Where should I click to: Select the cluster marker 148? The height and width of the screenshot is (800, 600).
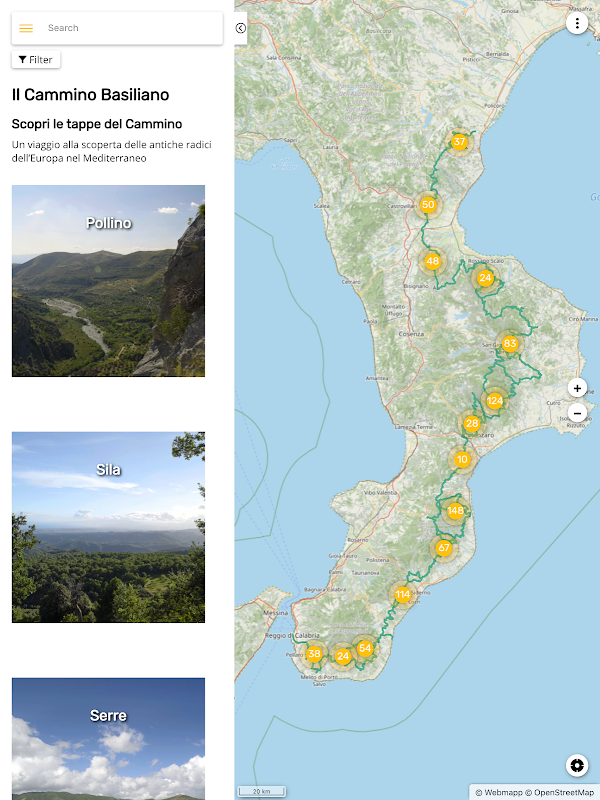(455, 510)
